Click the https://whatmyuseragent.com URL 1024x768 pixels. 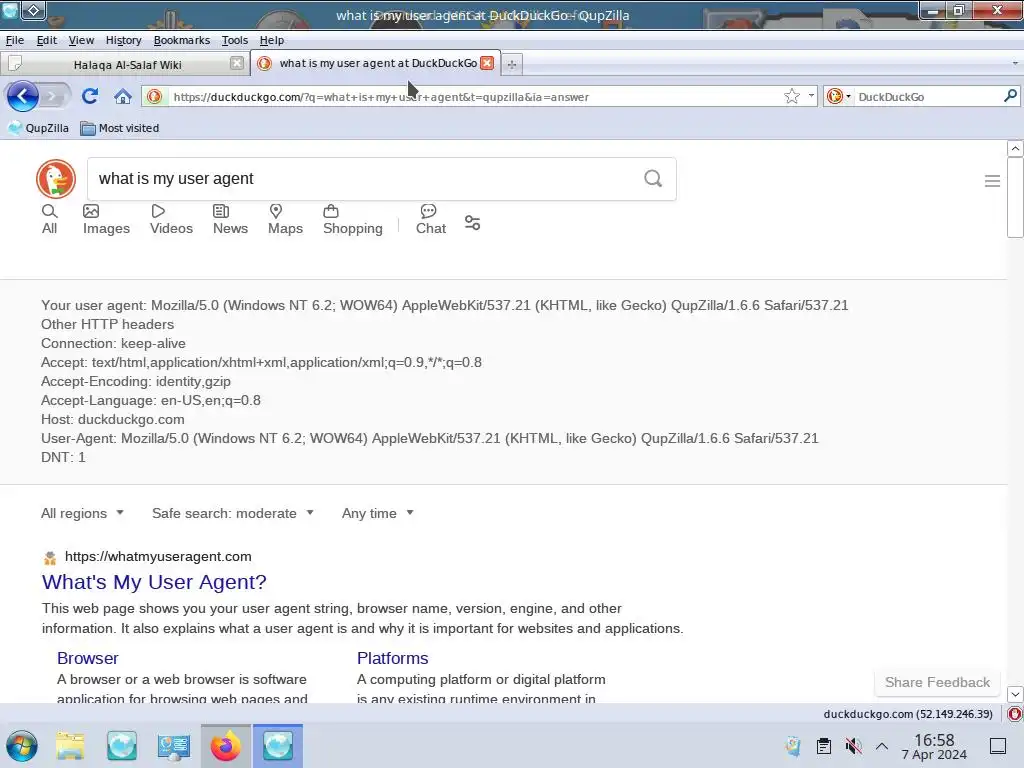tap(158, 556)
